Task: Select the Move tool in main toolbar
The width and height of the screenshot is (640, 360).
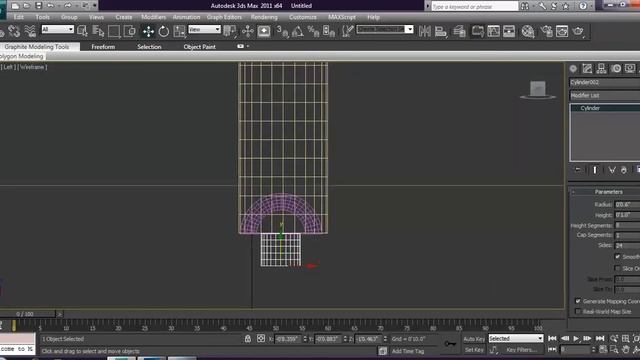Action: point(148,31)
